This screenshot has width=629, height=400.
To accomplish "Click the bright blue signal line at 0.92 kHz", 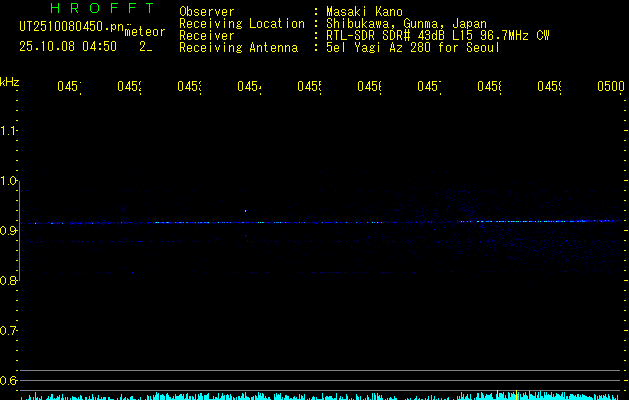I will (300, 222).
